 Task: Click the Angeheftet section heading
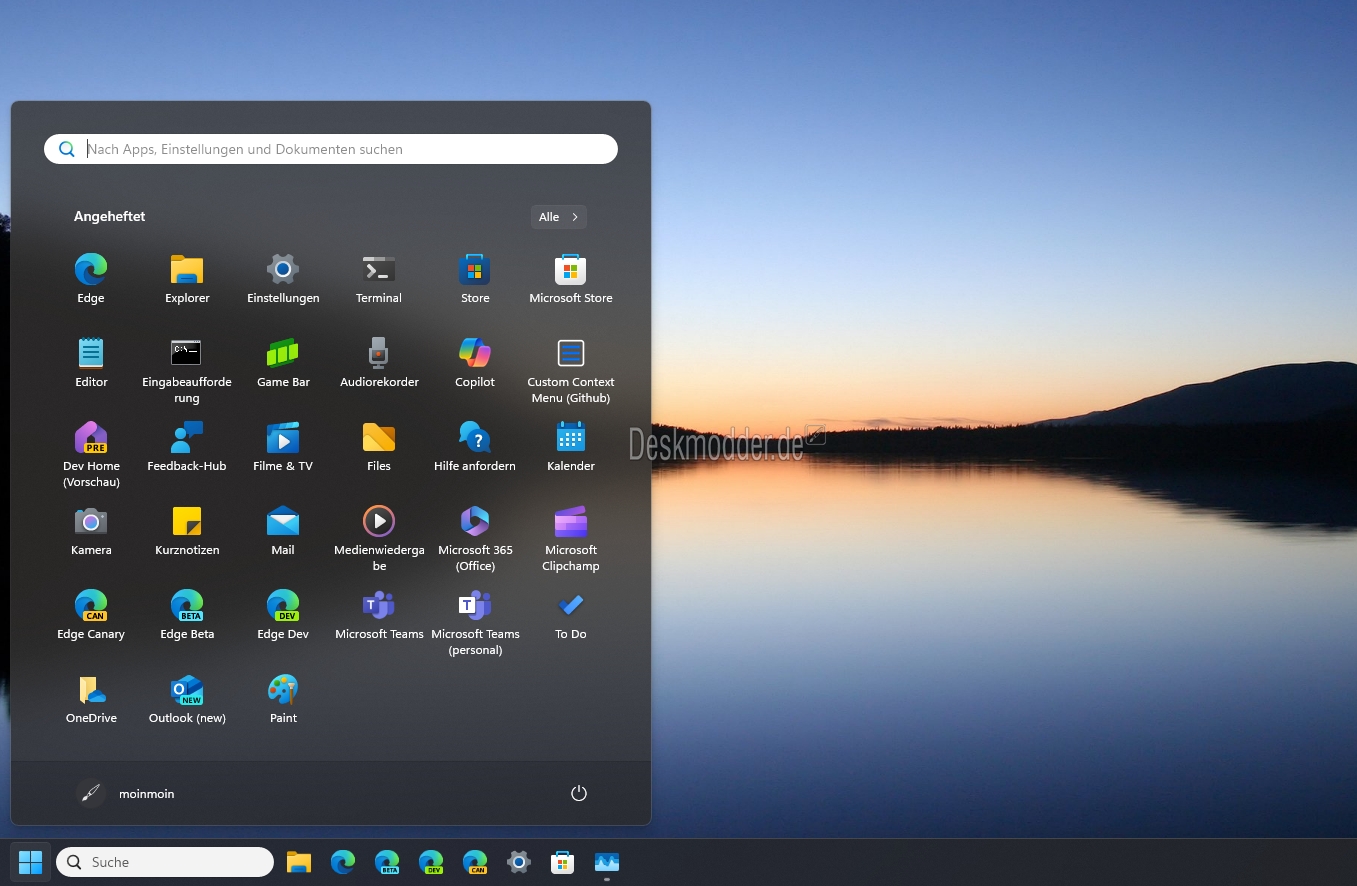click(x=110, y=217)
